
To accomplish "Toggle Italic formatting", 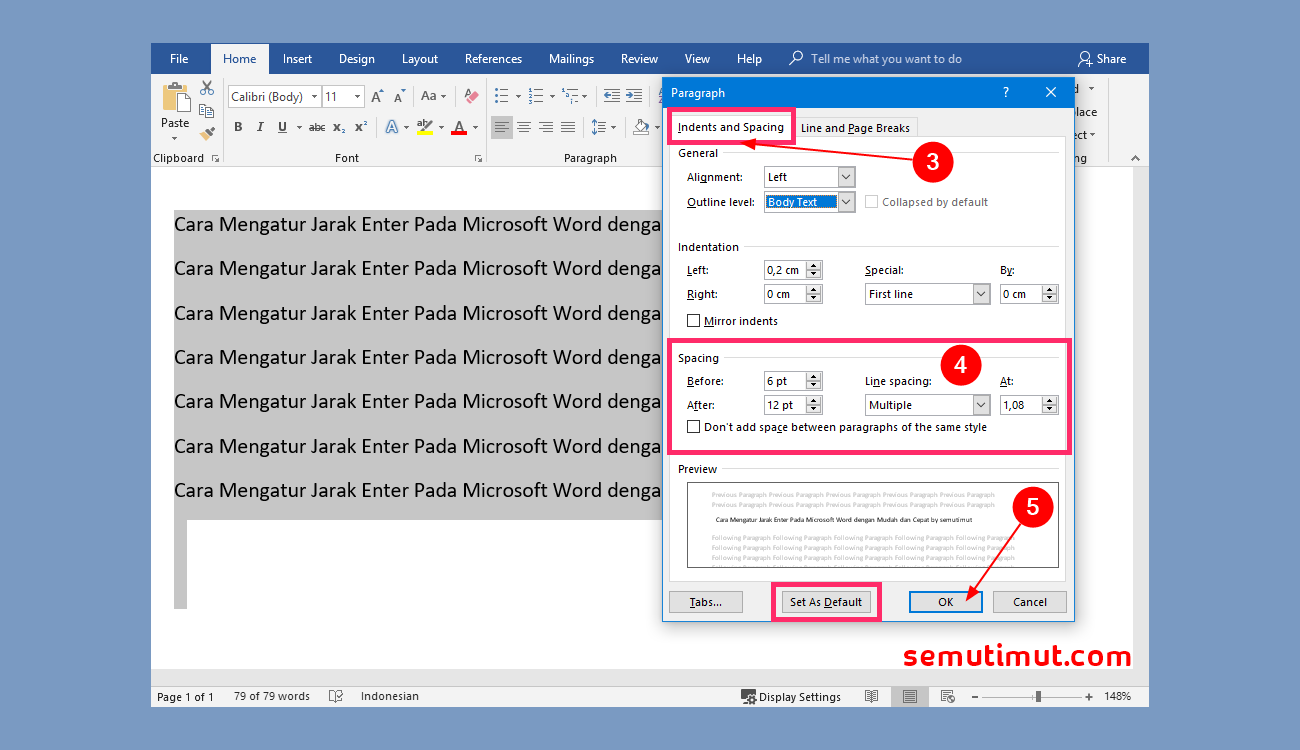I will coord(260,127).
